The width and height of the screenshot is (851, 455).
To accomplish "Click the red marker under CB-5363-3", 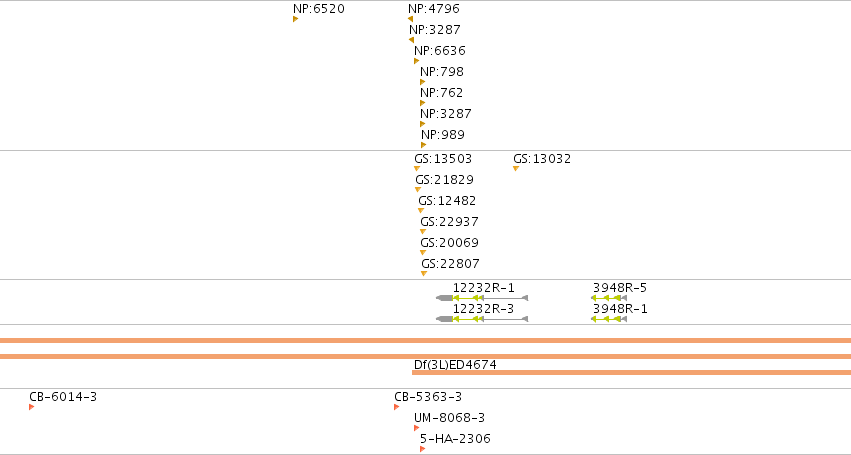I will click(x=397, y=407).
